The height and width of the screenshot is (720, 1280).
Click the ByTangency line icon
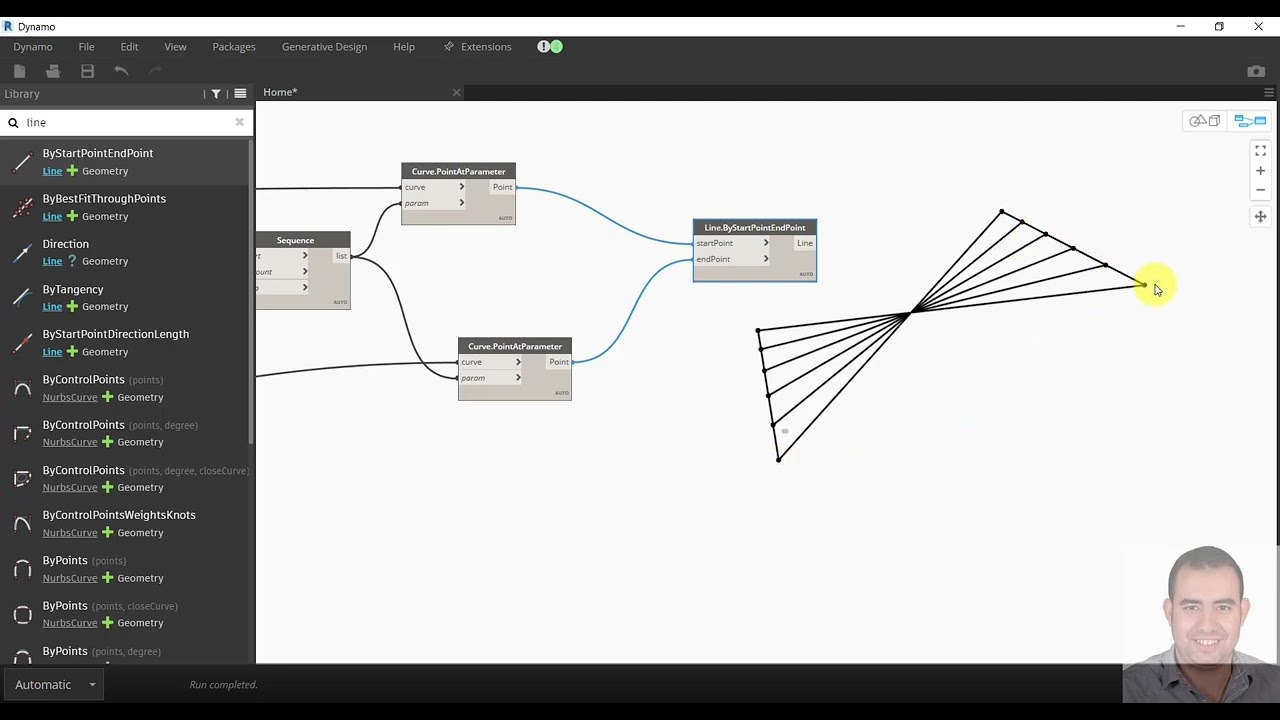pyautogui.click(x=22, y=297)
